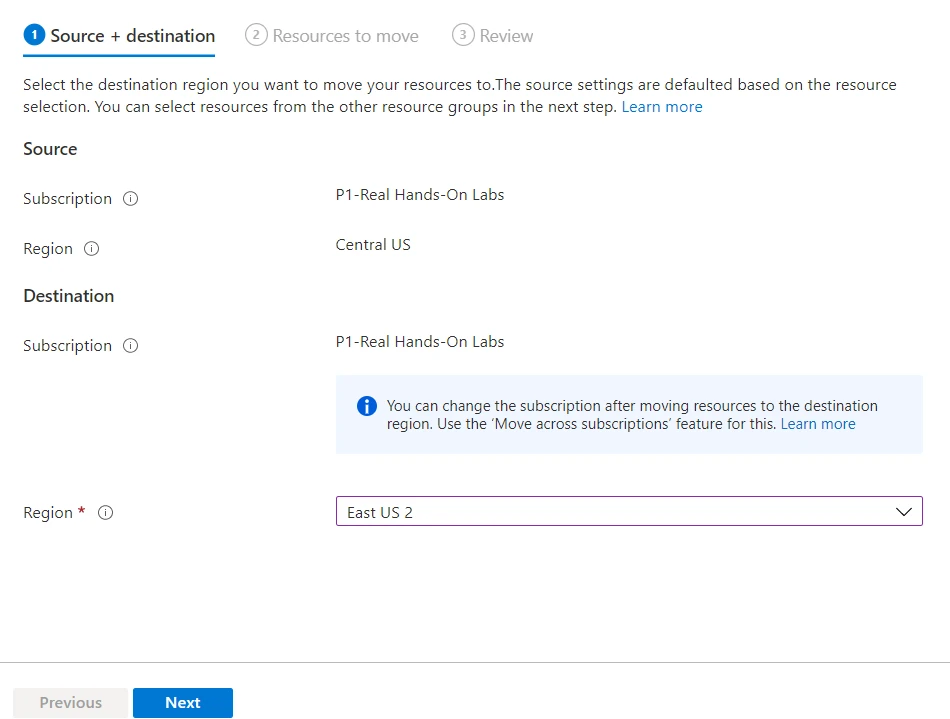Switch to the Resources to move tab
Image resolution: width=950 pixels, height=719 pixels.
pyautogui.click(x=344, y=35)
